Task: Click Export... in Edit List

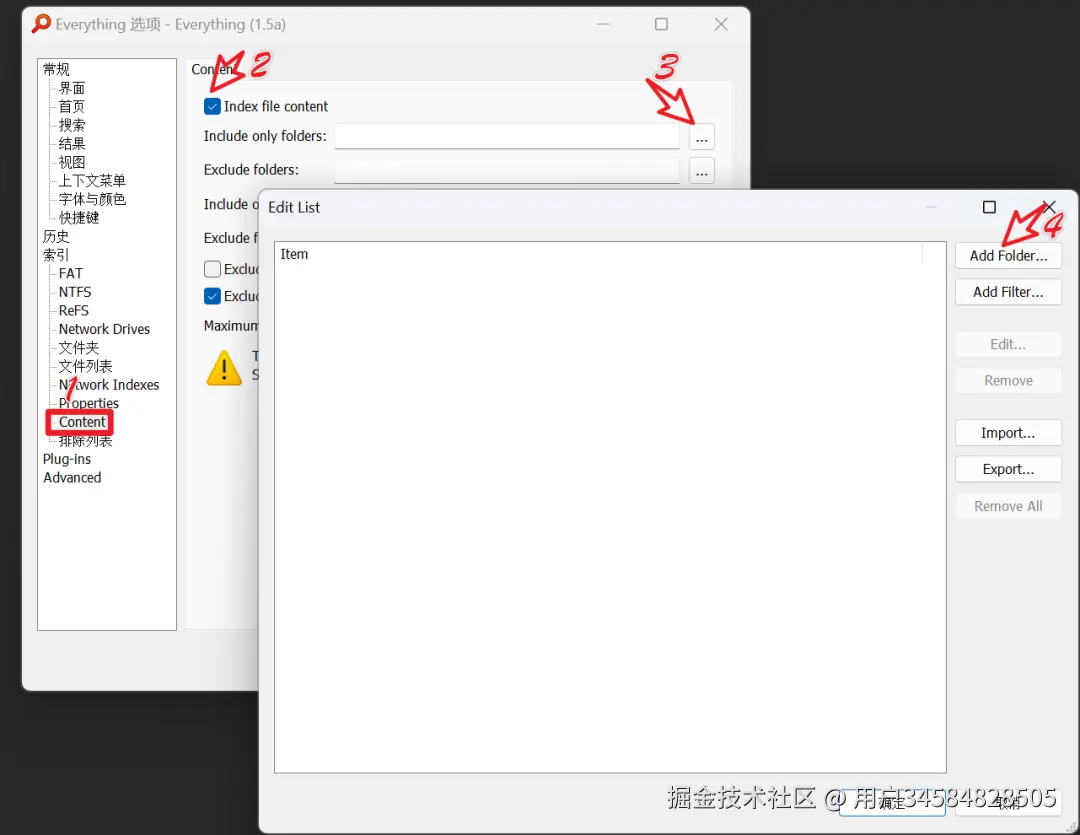Action: 1008,469
